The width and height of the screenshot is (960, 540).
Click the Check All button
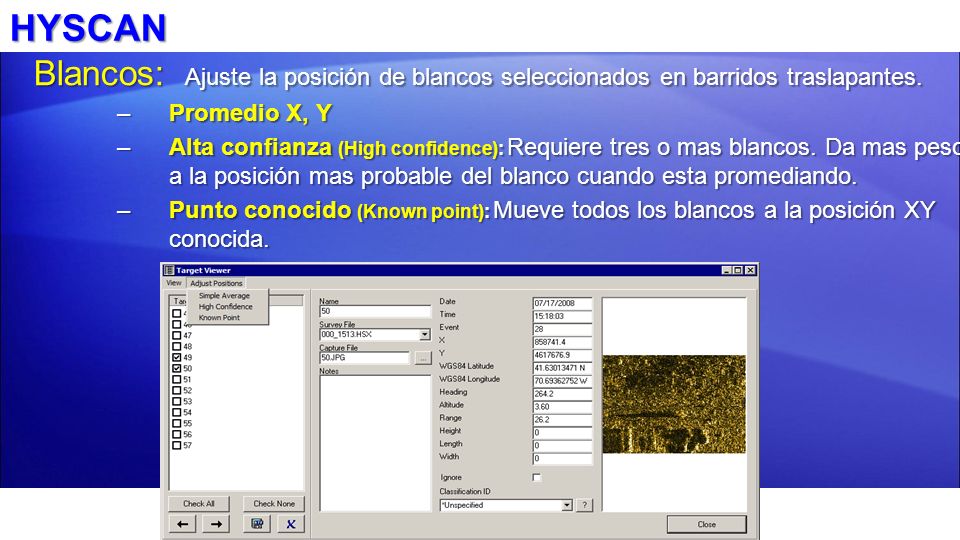(x=199, y=504)
